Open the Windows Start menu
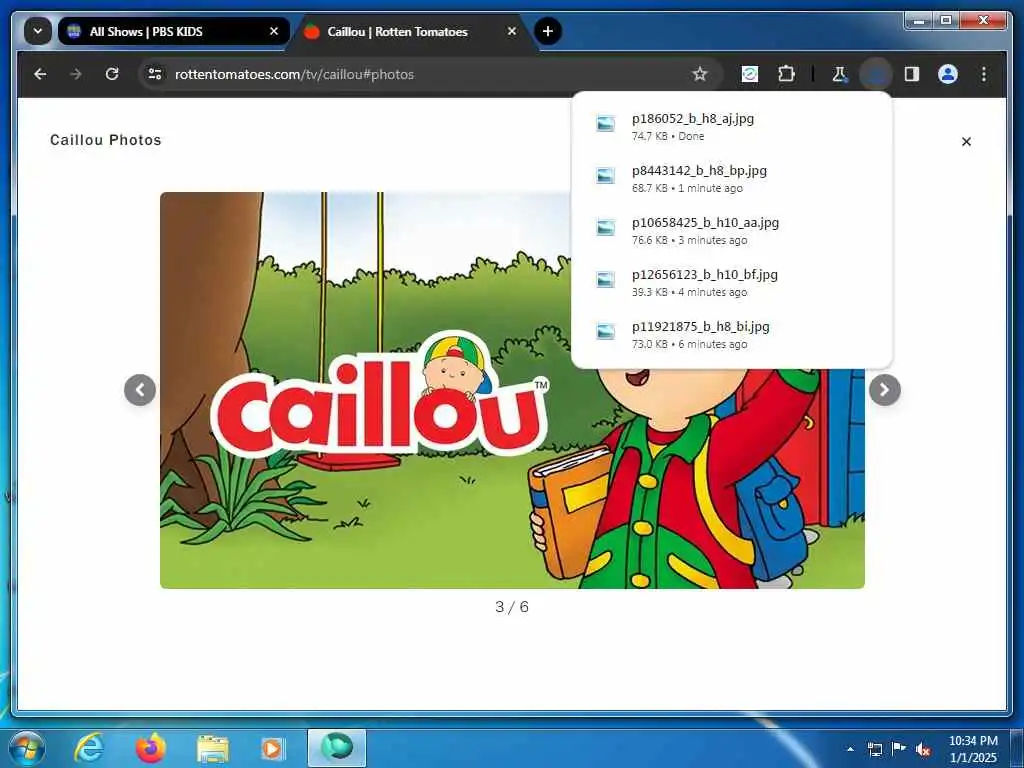This screenshot has height=768, width=1024. coord(26,748)
